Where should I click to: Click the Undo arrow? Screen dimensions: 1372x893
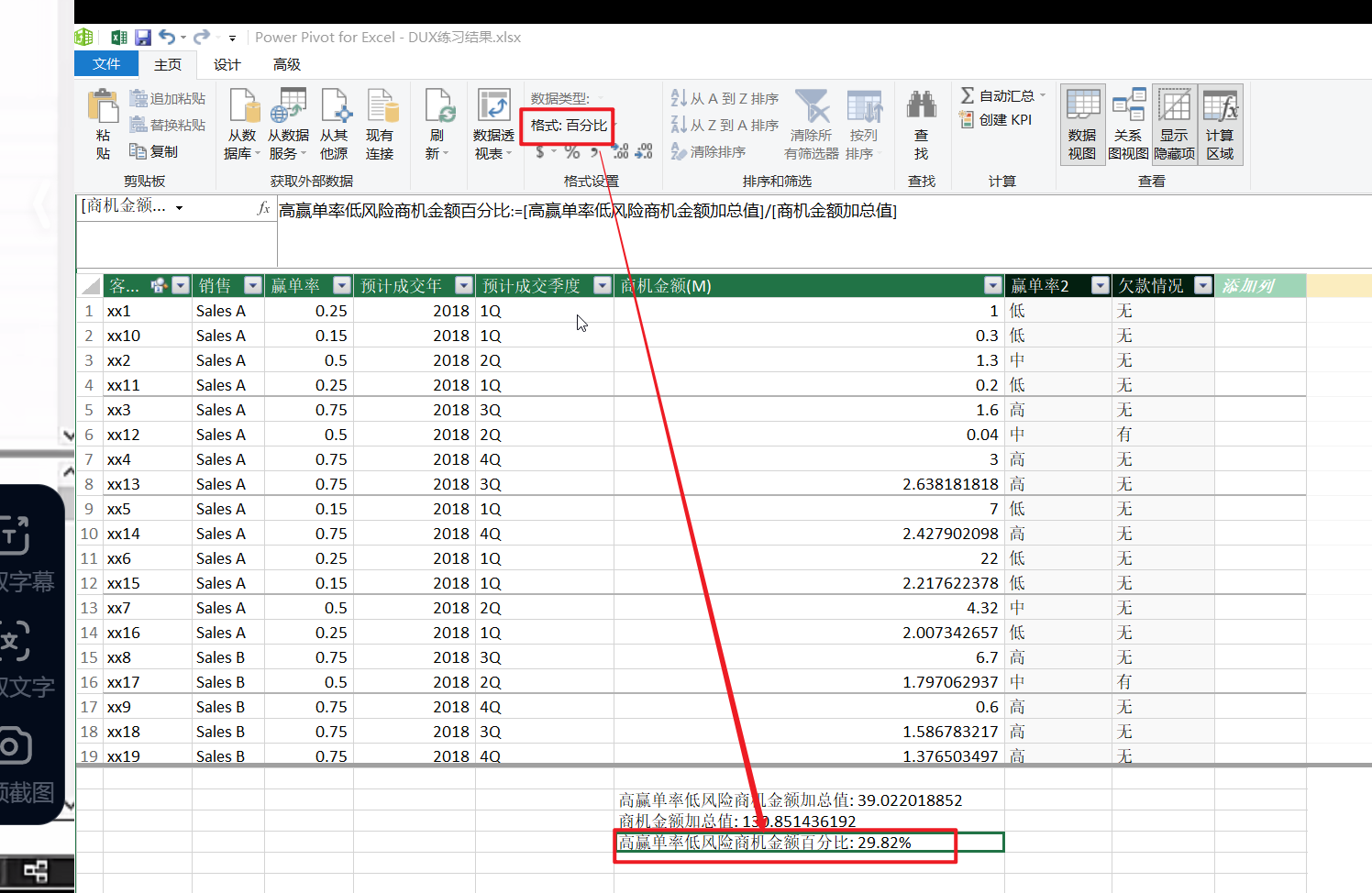point(167,38)
